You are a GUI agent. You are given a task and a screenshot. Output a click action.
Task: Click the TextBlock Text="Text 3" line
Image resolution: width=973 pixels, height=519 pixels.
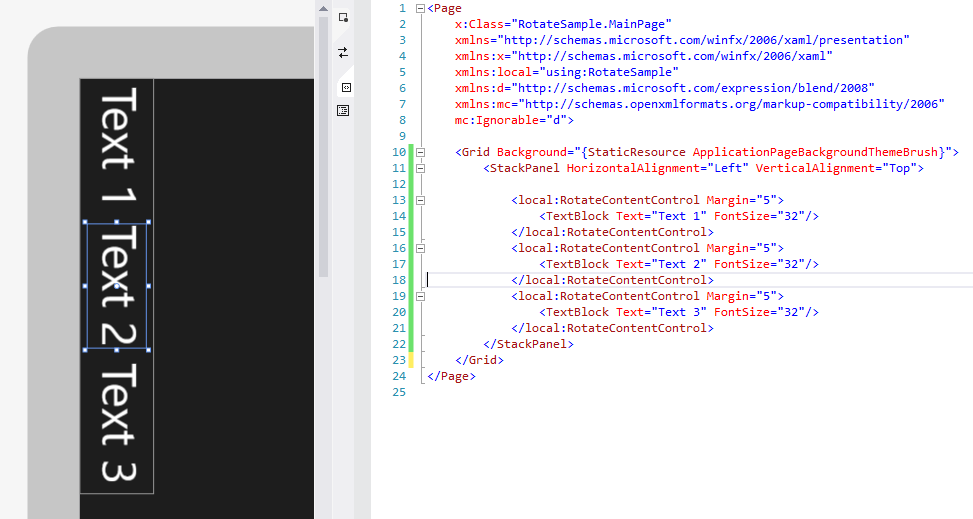coord(679,312)
